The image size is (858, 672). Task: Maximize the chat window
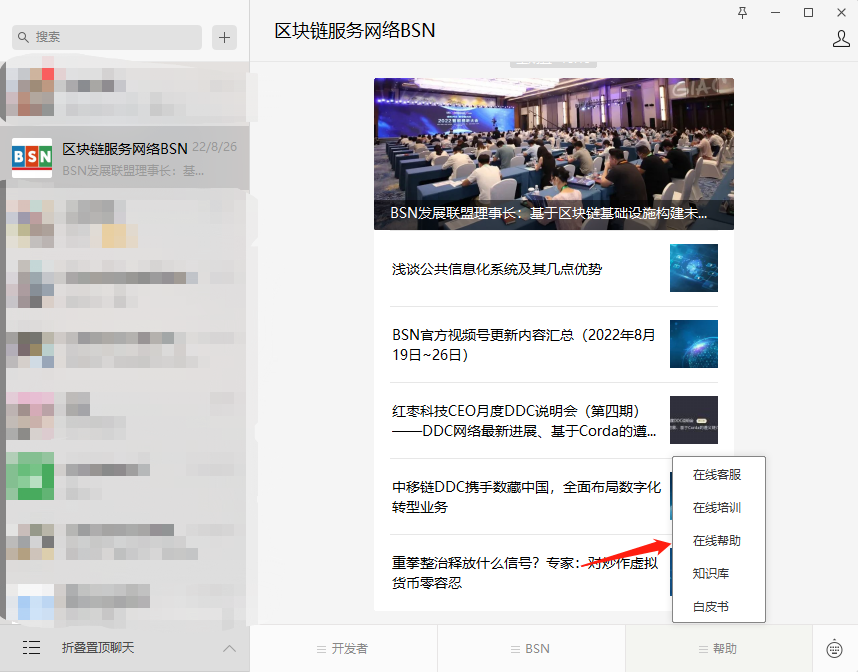point(808,13)
